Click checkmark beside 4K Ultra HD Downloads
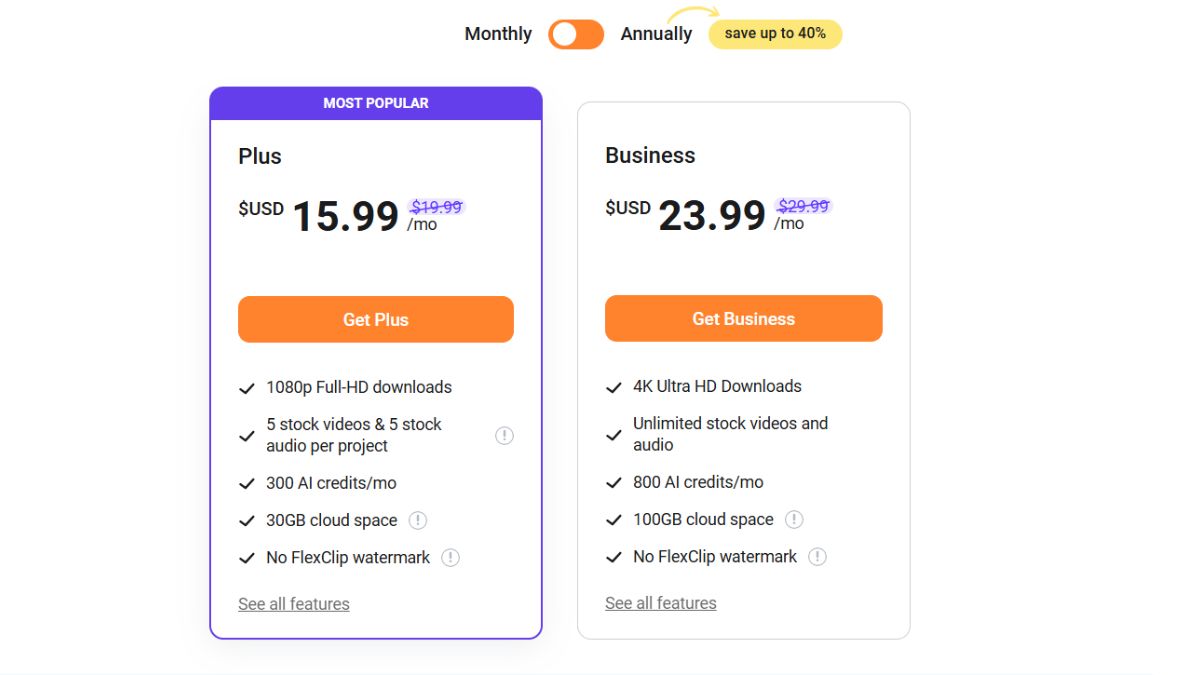The height and width of the screenshot is (675, 1200). click(614, 387)
